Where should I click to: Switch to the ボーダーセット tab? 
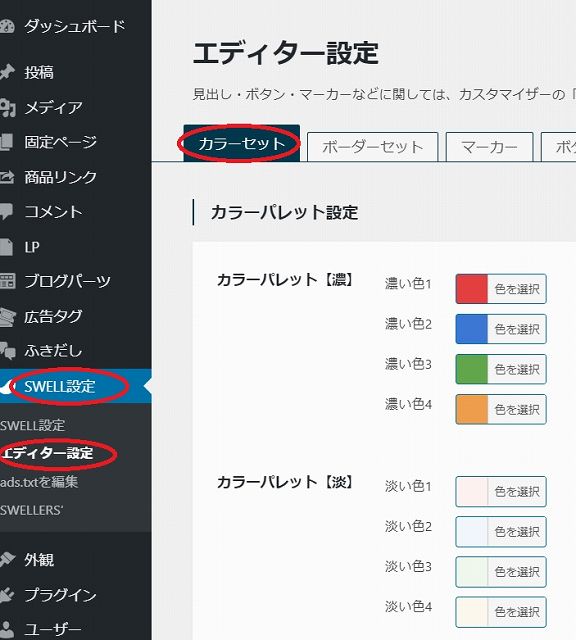[372, 147]
